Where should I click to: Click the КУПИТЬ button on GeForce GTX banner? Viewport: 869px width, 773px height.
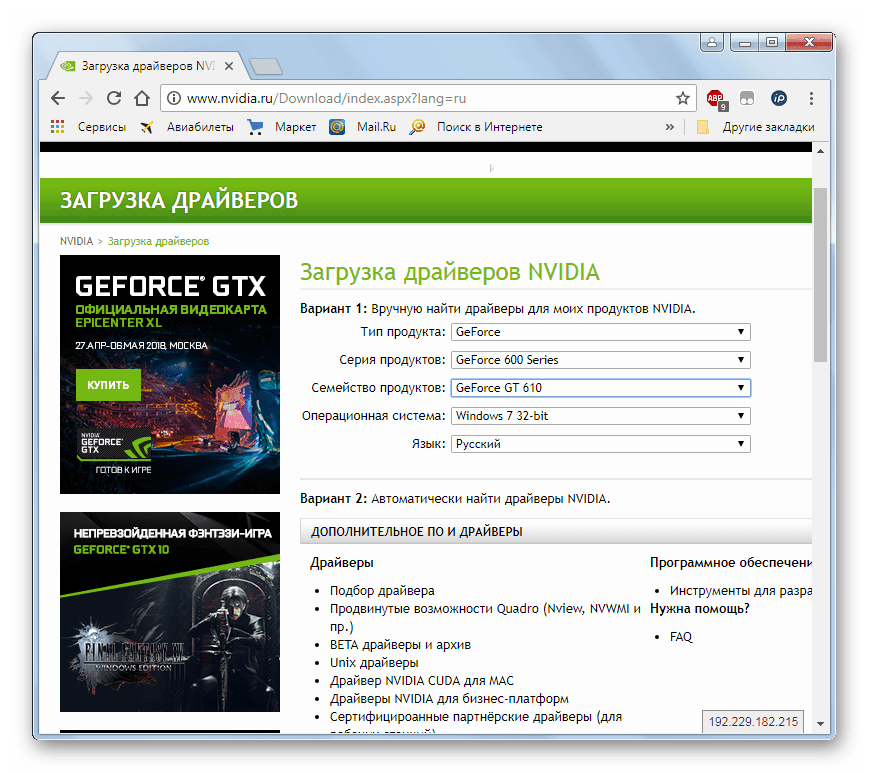[x=108, y=385]
